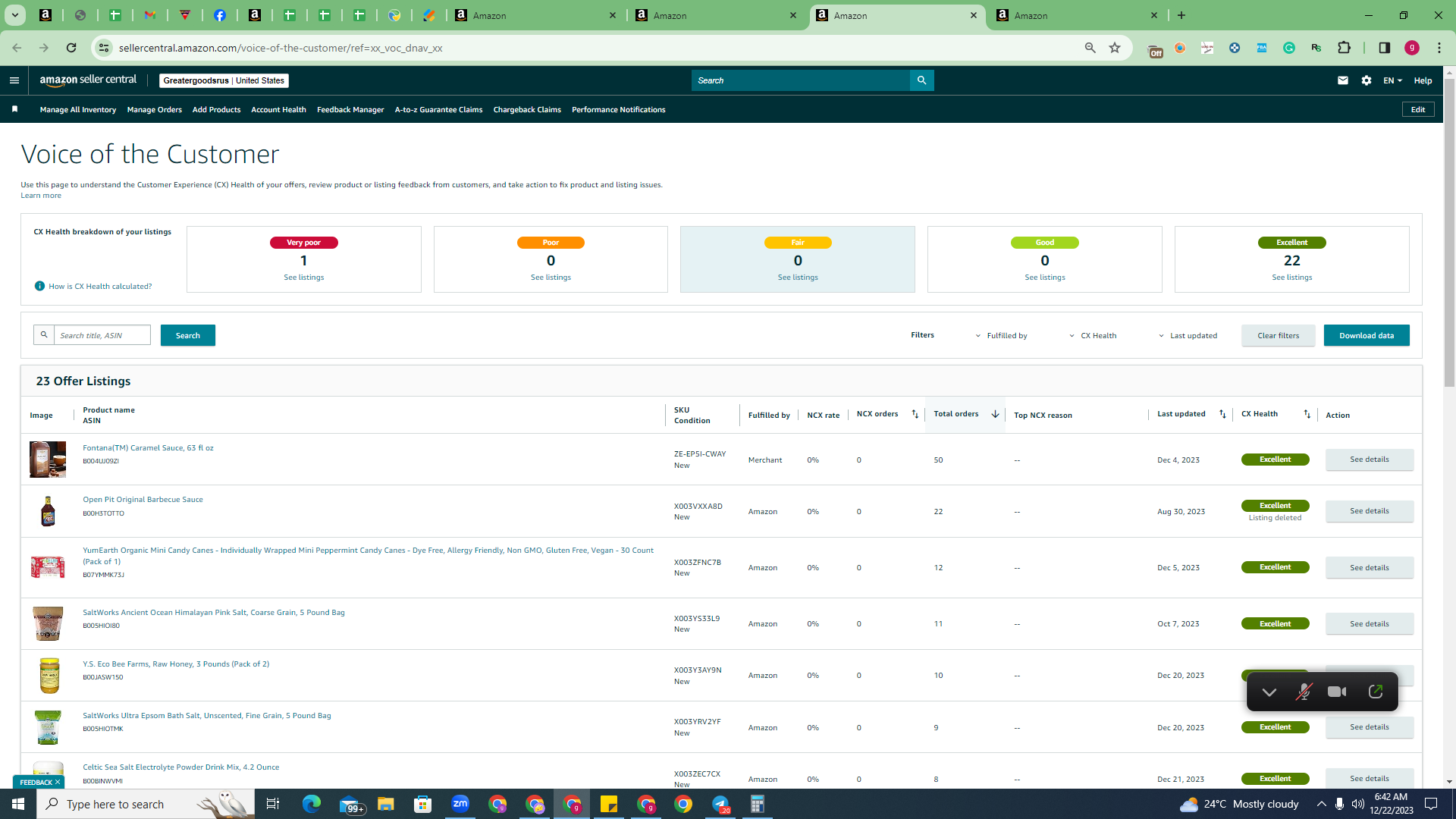Open Sticky Notes from the taskbar

click(609, 804)
